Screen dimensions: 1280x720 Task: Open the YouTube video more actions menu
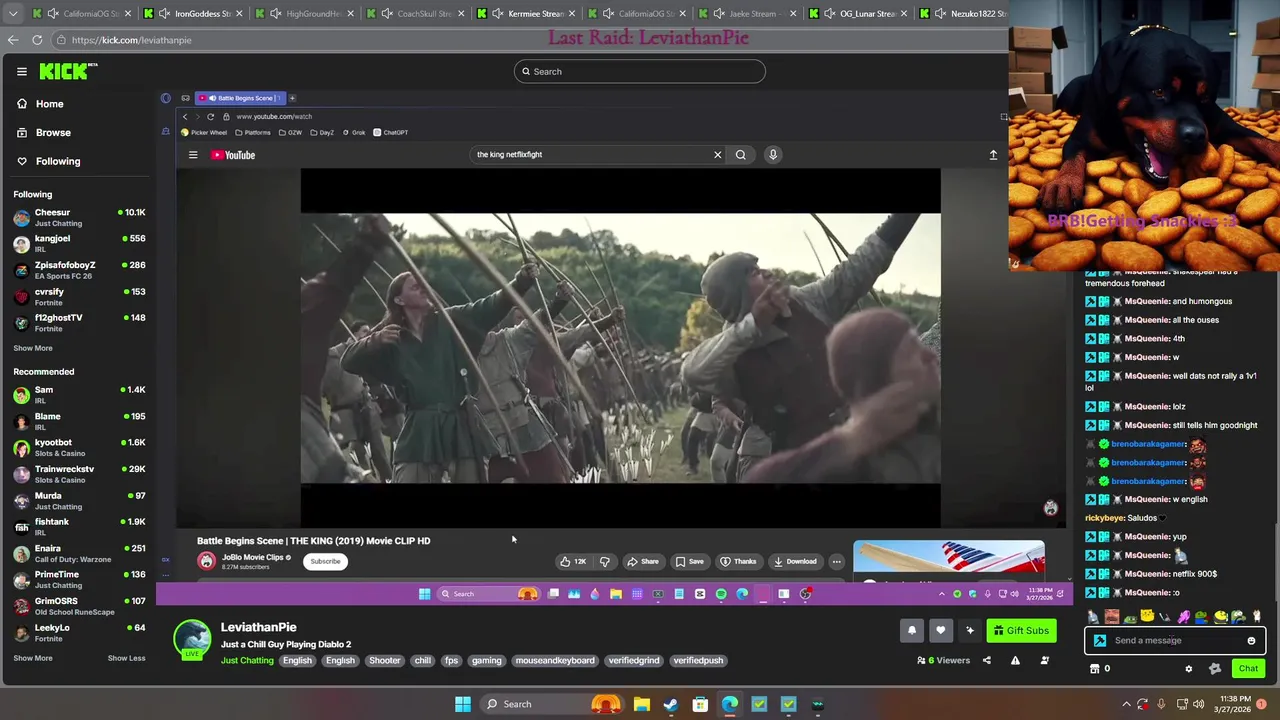click(837, 561)
